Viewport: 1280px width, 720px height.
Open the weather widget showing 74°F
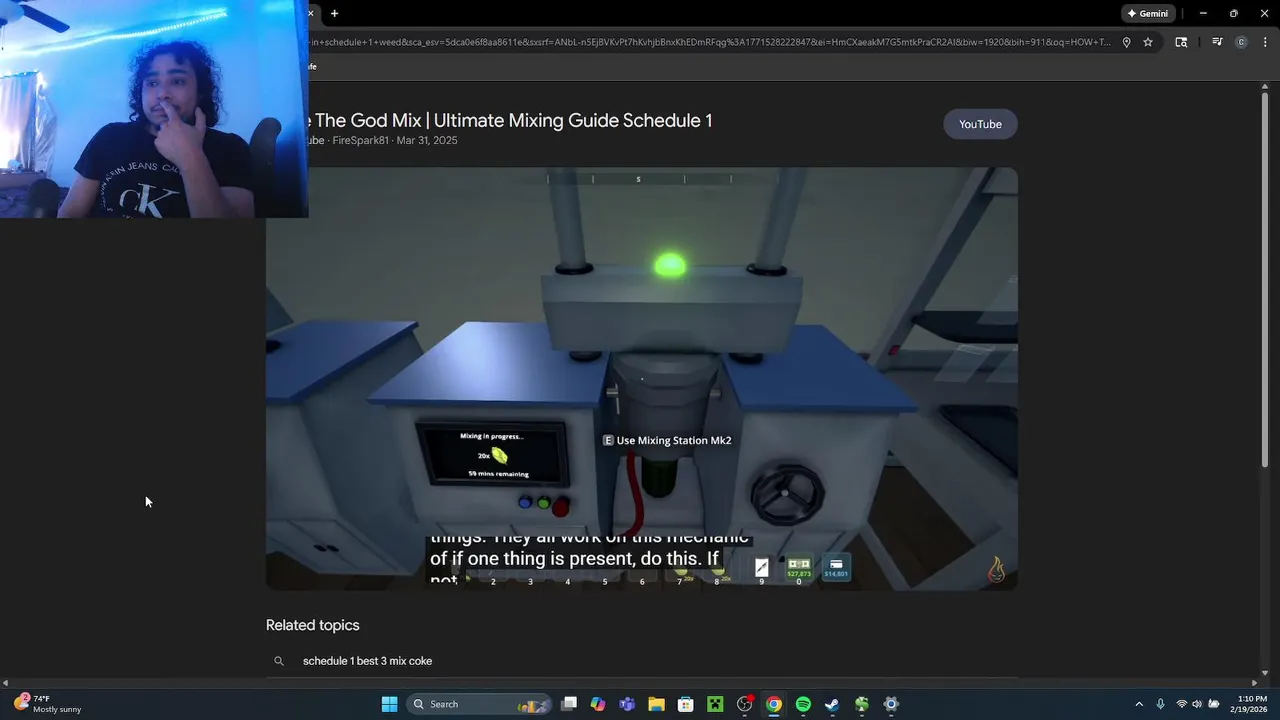(48, 704)
